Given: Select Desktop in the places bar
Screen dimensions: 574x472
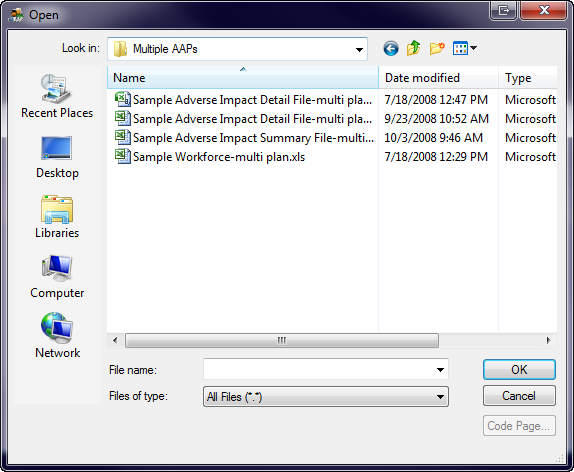Looking at the screenshot, I should [57, 157].
